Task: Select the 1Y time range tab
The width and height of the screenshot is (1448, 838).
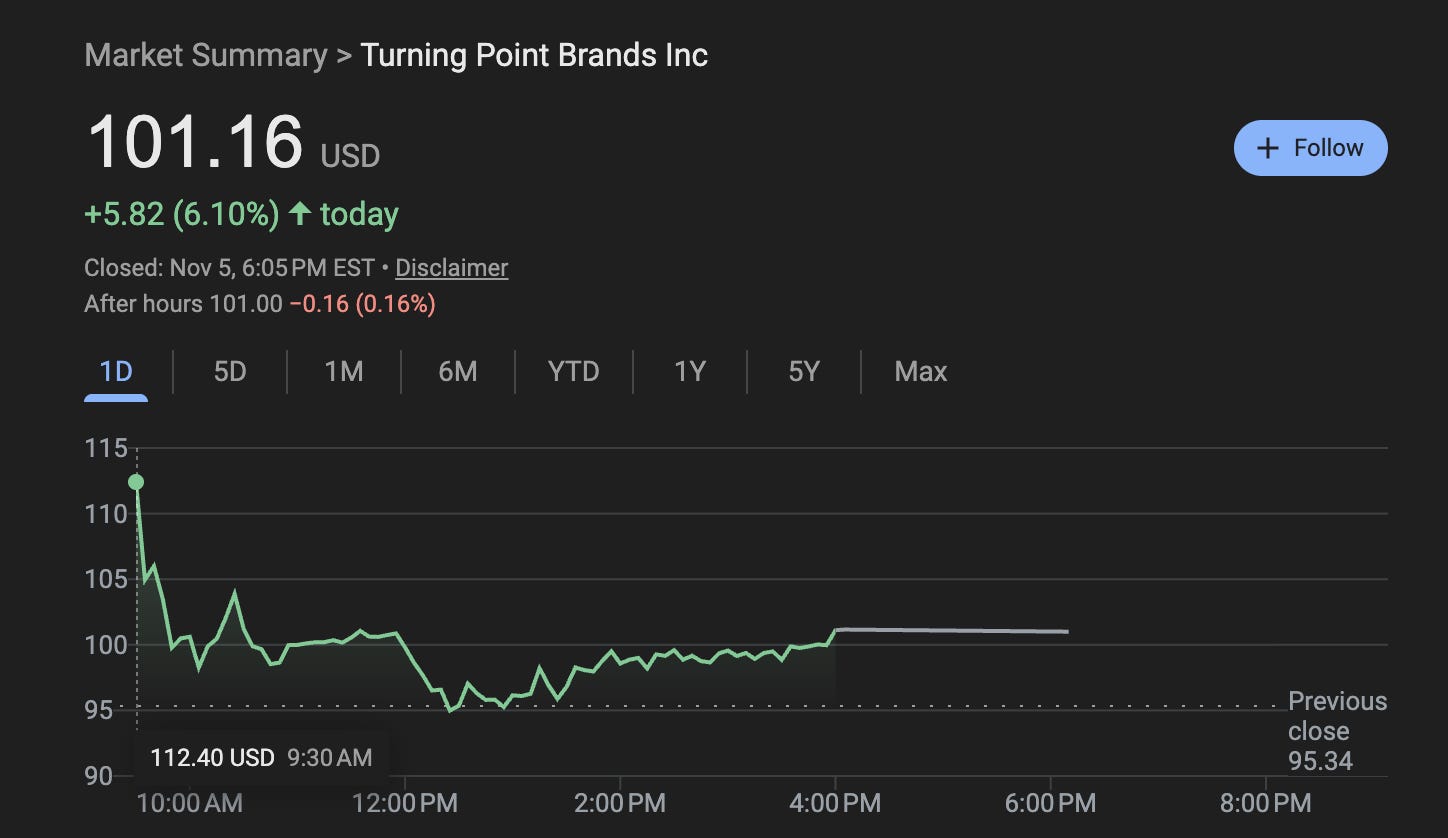Action: (690, 372)
